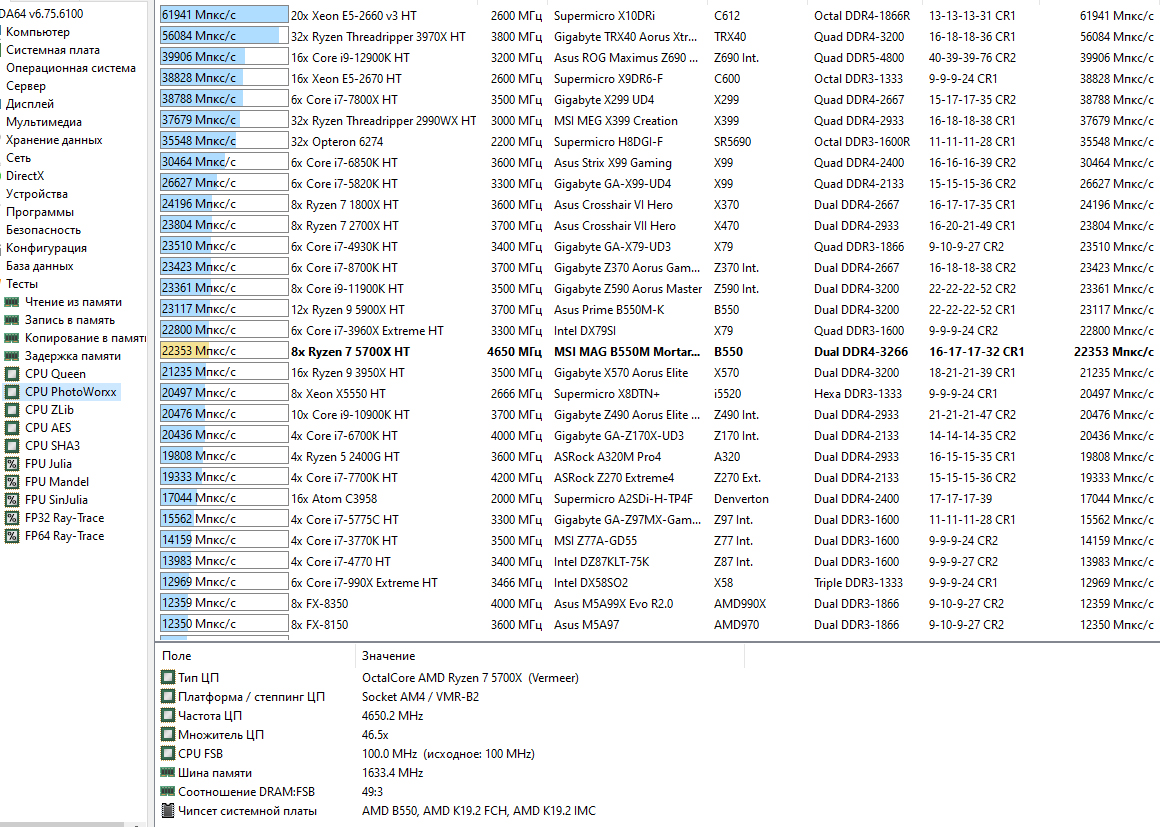
Task: Select База данных in the sidebar
Action: tap(40, 266)
